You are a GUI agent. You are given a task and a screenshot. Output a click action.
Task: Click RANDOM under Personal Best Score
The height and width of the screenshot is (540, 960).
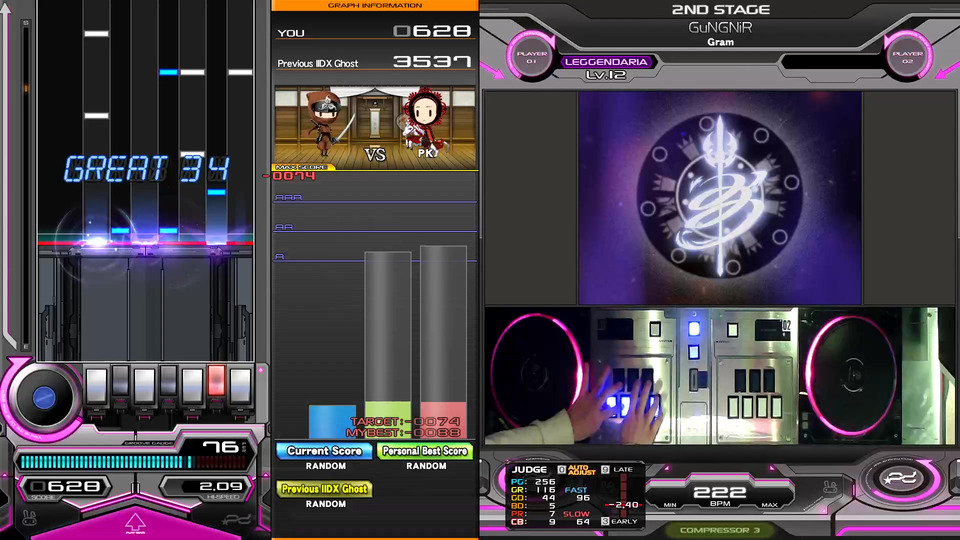426,466
